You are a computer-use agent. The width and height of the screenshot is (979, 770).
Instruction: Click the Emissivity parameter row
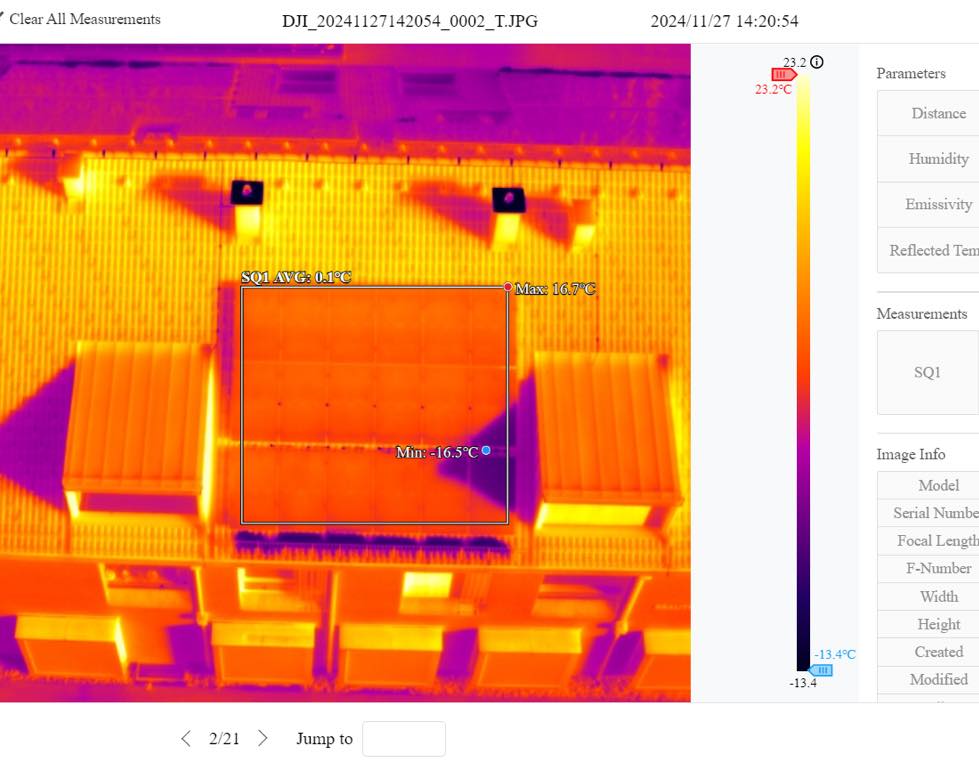point(928,204)
